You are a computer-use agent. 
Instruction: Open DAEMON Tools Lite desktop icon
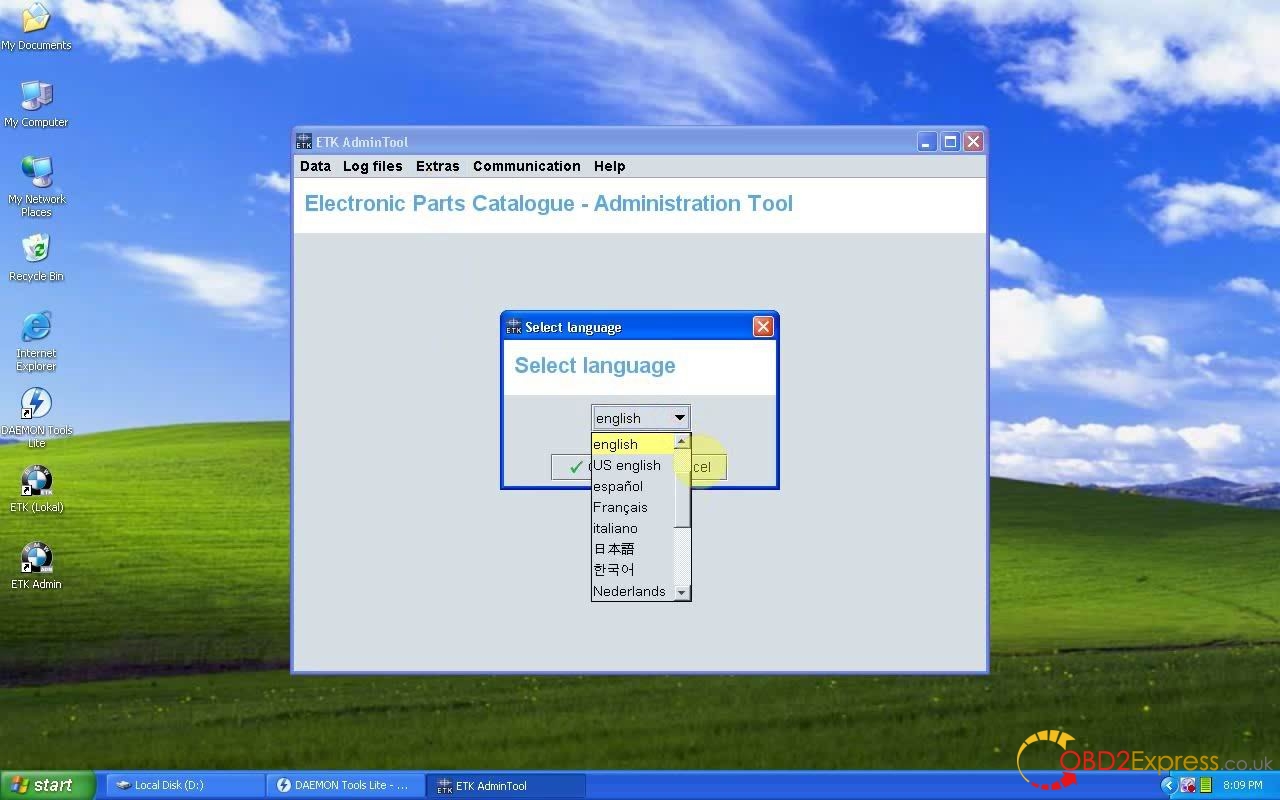(x=36, y=405)
